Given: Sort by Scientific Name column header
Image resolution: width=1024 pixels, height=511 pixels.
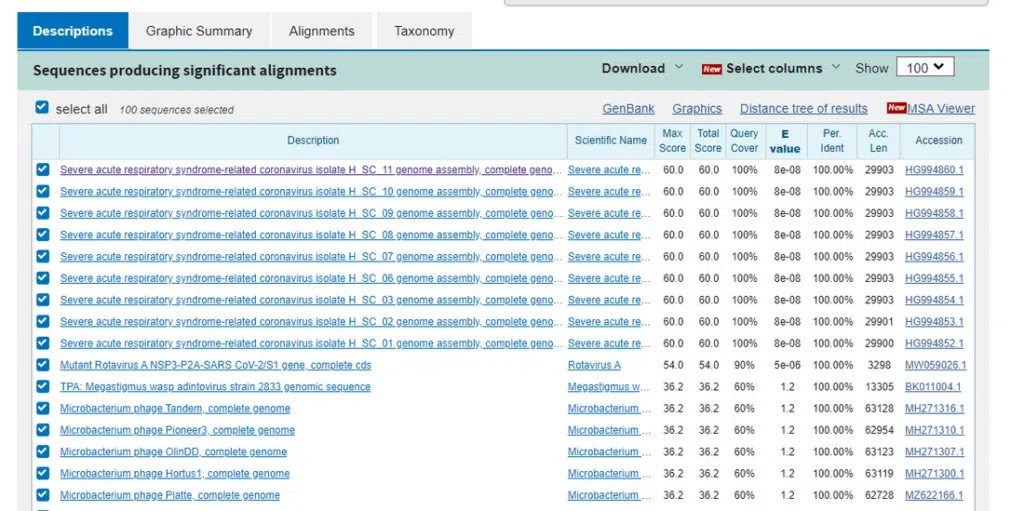Looking at the screenshot, I should (x=611, y=140).
